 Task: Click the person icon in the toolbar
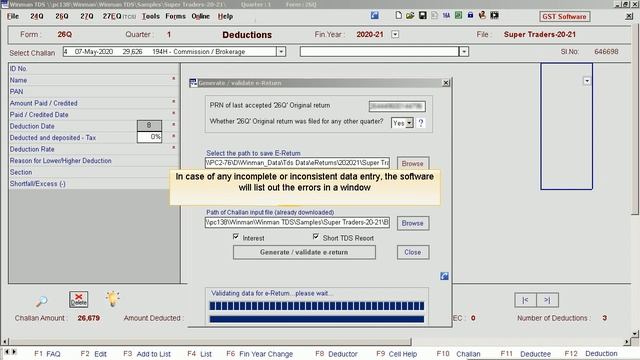pyautogui.click(x=482, y=16)
